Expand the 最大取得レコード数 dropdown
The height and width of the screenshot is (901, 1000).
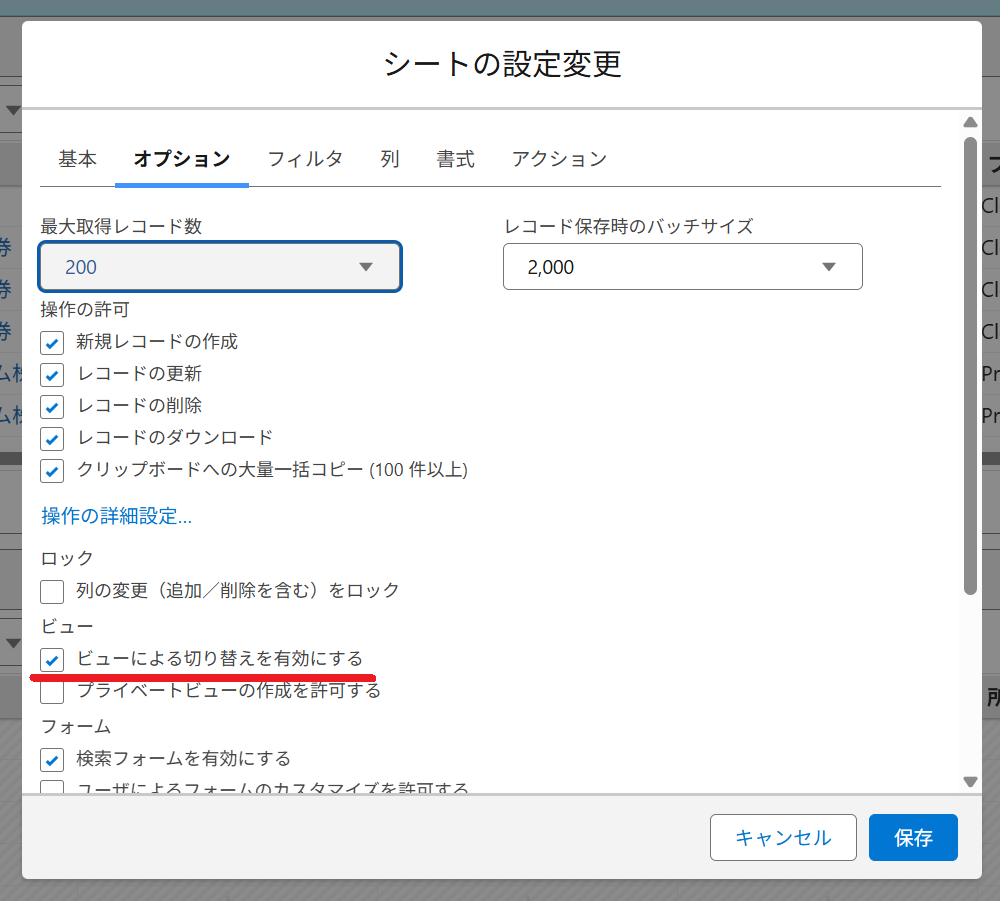coord(220,267)
